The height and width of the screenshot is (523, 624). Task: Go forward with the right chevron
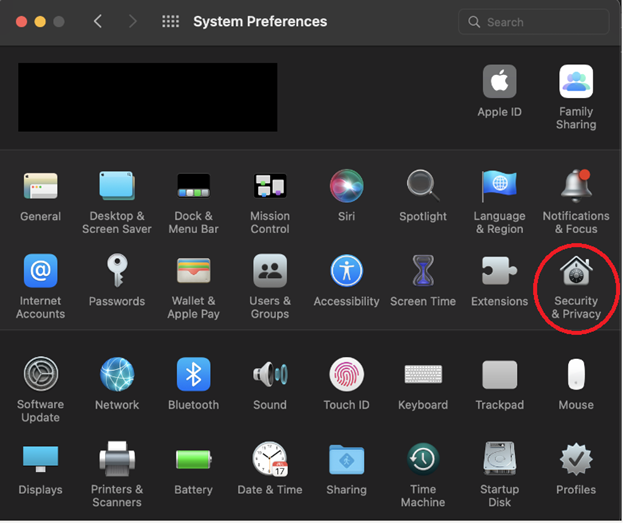tap(133, 21)
